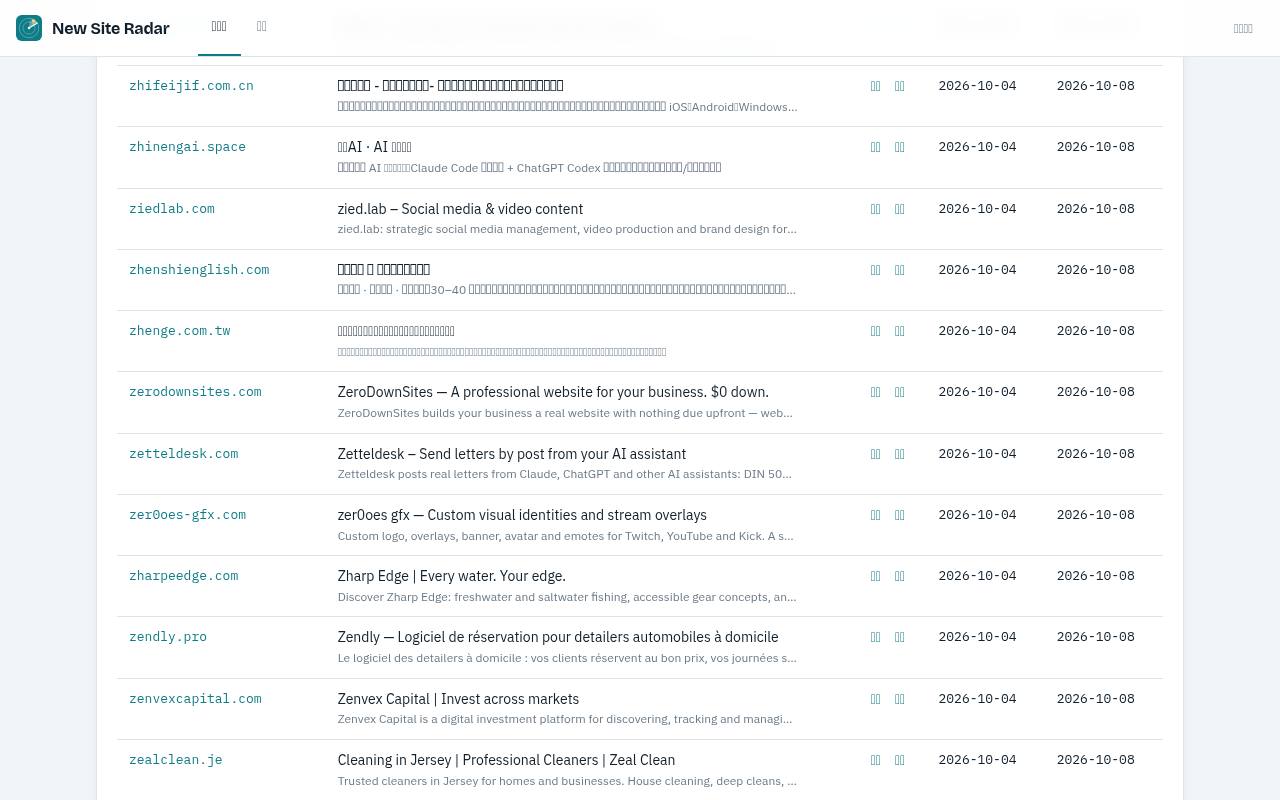The image size is (1280, 800).
Task: Visit the zharpeedge.com domain link
Action: 184,576
